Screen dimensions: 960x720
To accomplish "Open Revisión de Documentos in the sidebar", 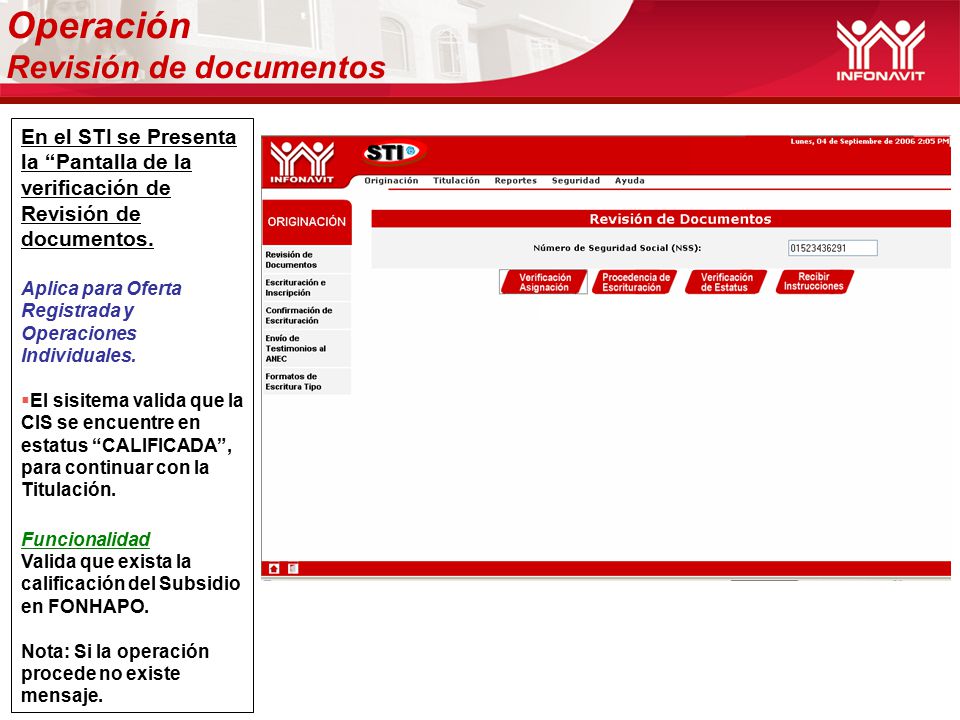I will (x=306, y=260).
